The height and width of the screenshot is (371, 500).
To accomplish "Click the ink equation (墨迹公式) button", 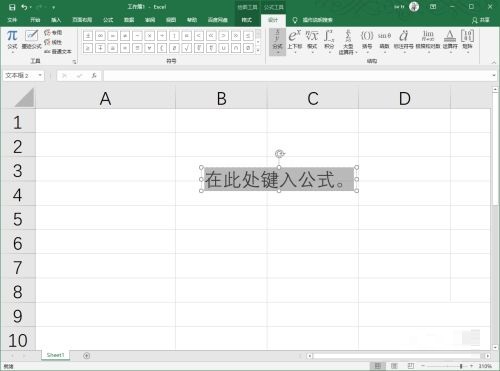I will [32, 39].
